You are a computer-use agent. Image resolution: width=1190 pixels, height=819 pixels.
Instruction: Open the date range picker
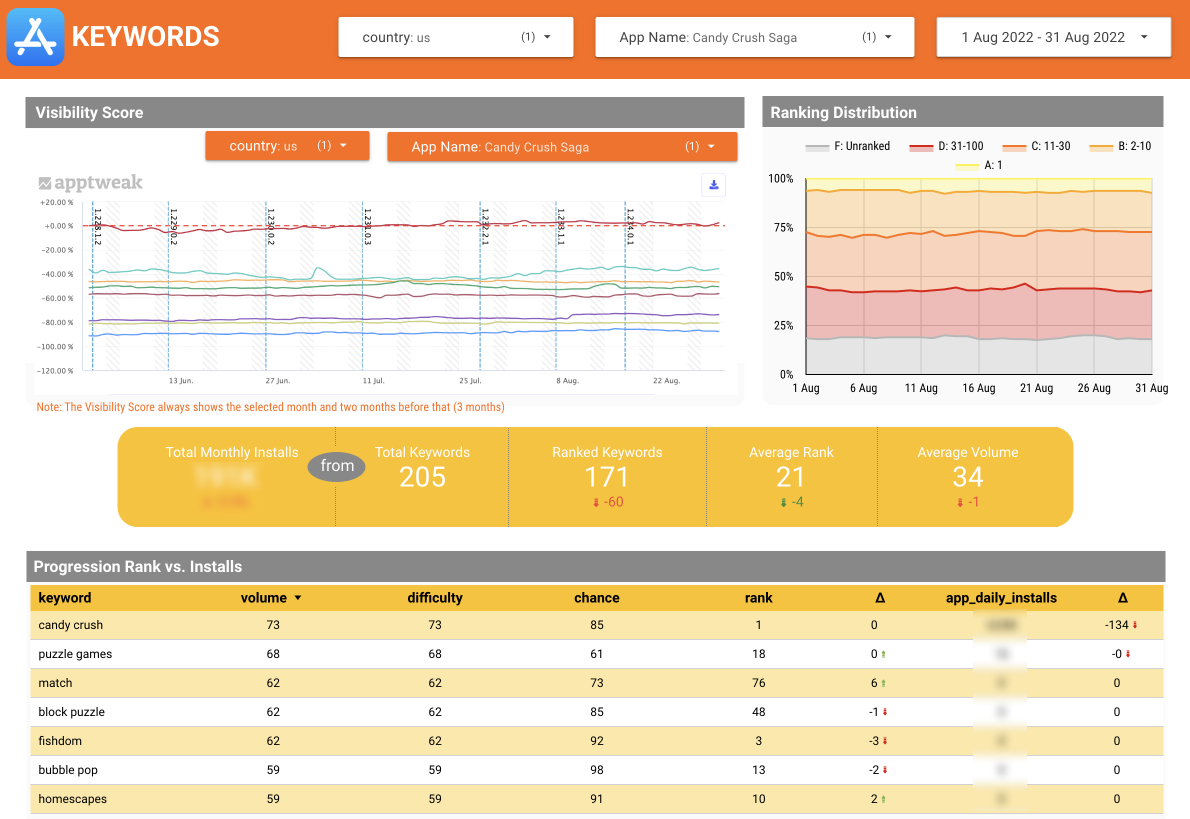[x=1053, y=37]
